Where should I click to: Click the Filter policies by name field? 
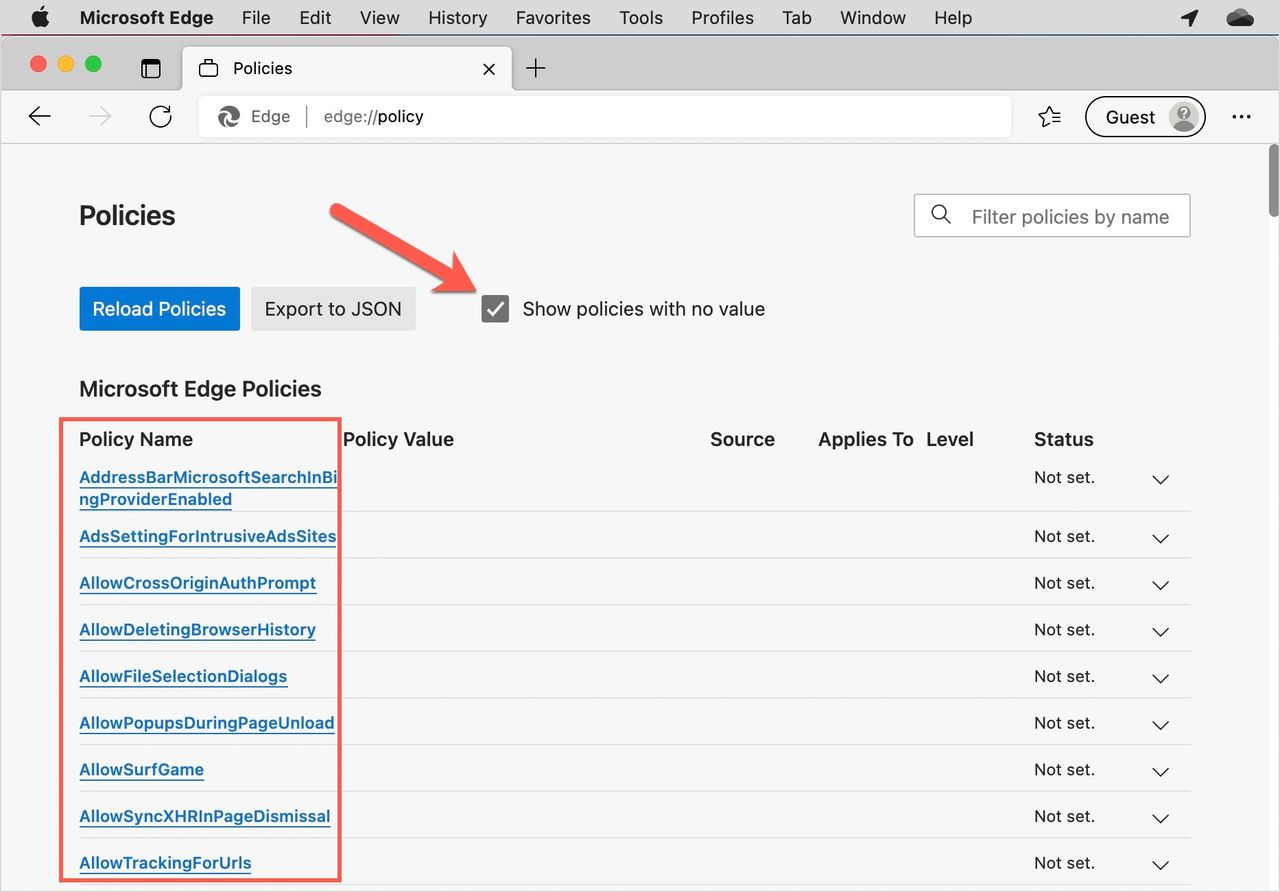(x=1069, y=216)
